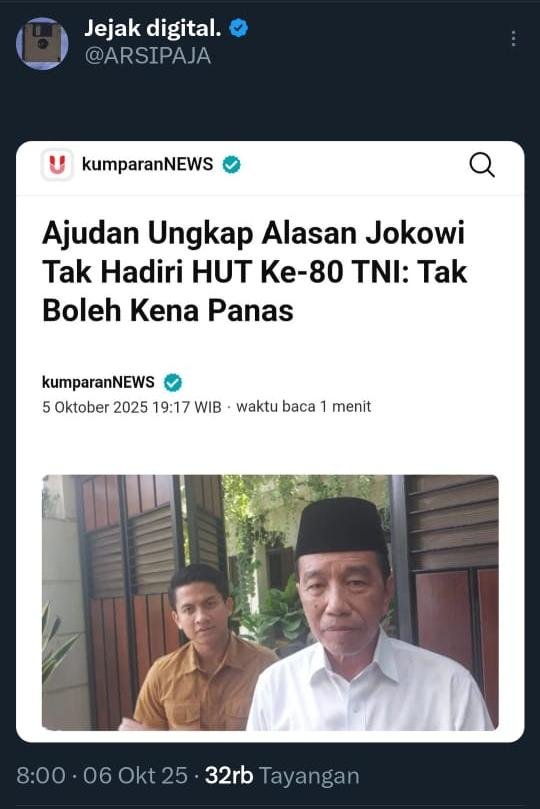This screenshot has height=809, width=540.
Task: Click the kumparanNEWS header title text
Action: pos(148,164)
